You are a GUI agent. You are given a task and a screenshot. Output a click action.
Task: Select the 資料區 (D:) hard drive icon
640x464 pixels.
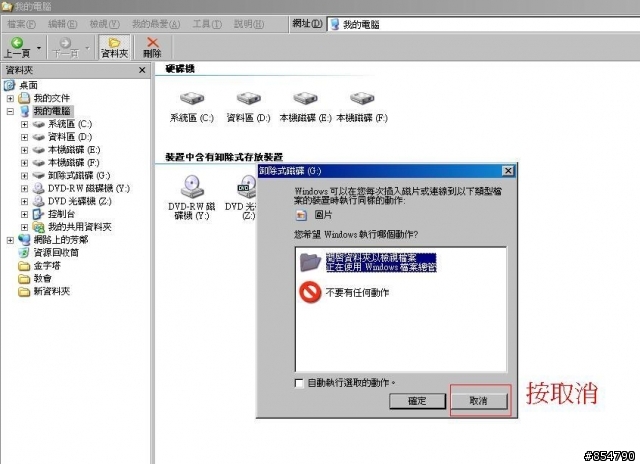(x=248, y=98)
